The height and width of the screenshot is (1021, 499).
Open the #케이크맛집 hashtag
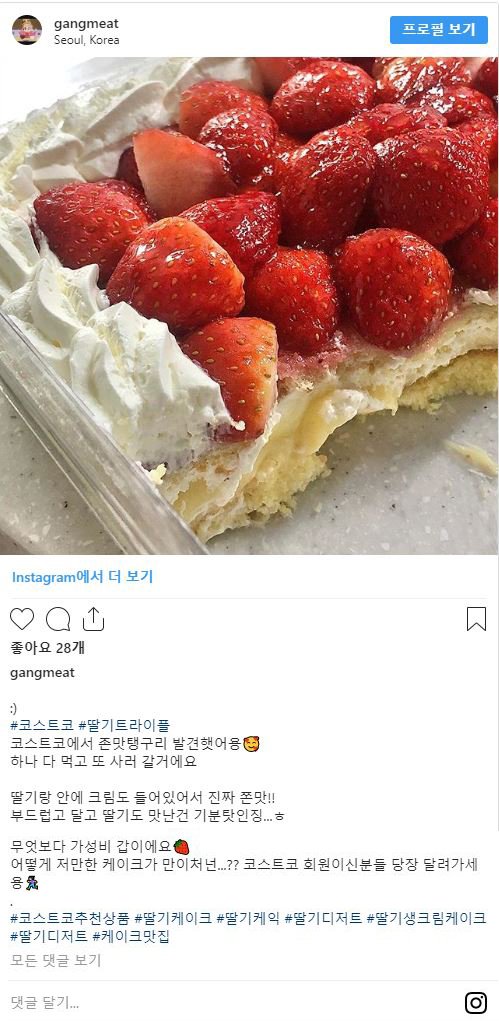click(131, 937)
